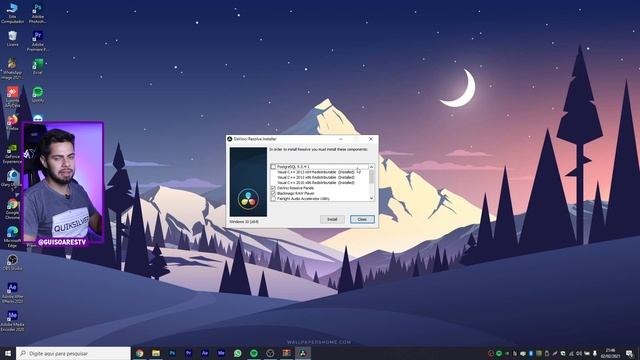Select the OBS Studio desktop shortcut
640x360 pixels.
(x=12, y=262)
